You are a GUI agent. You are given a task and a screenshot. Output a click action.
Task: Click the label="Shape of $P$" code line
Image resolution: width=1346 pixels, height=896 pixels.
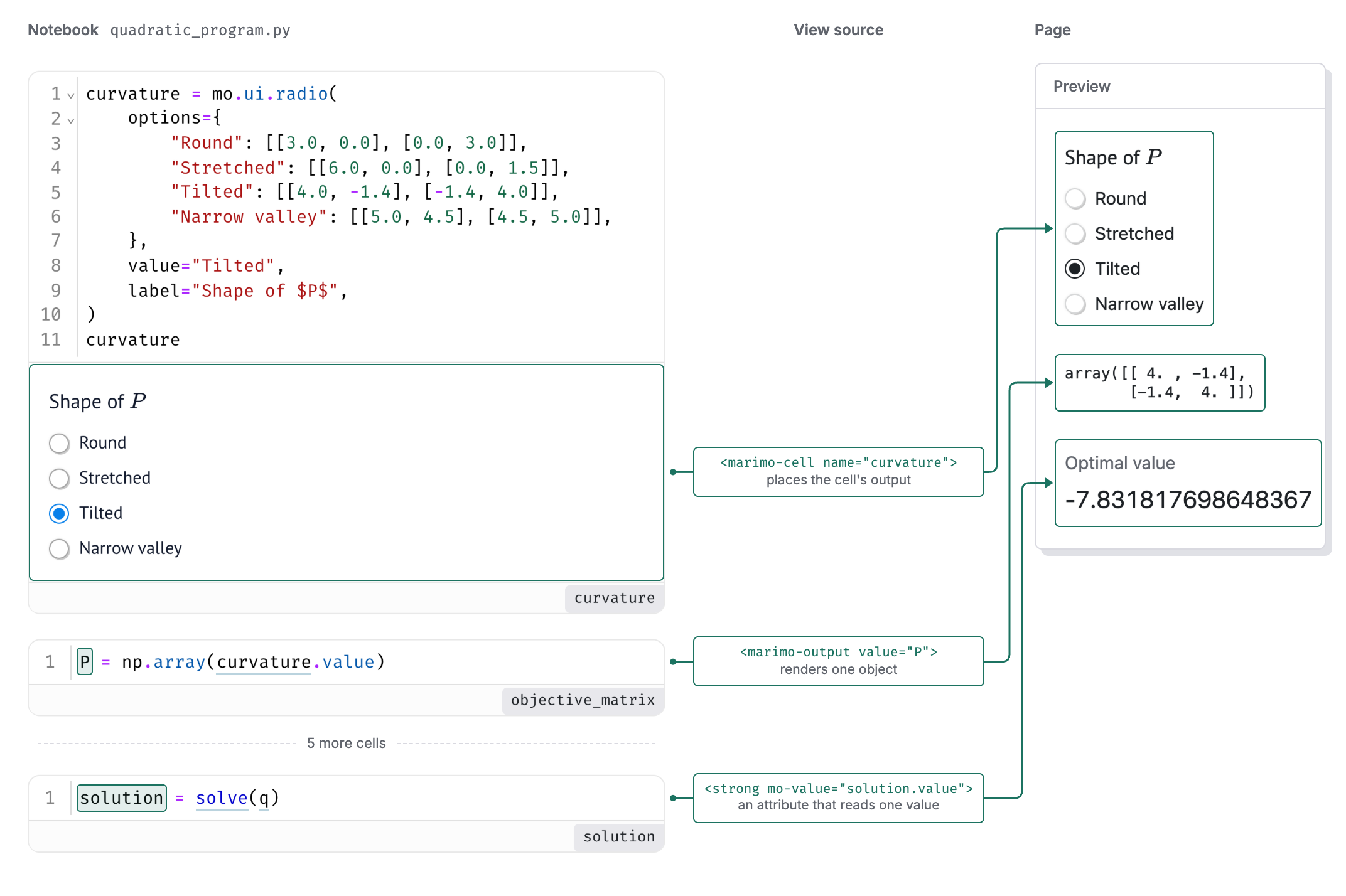coord(238,291)
